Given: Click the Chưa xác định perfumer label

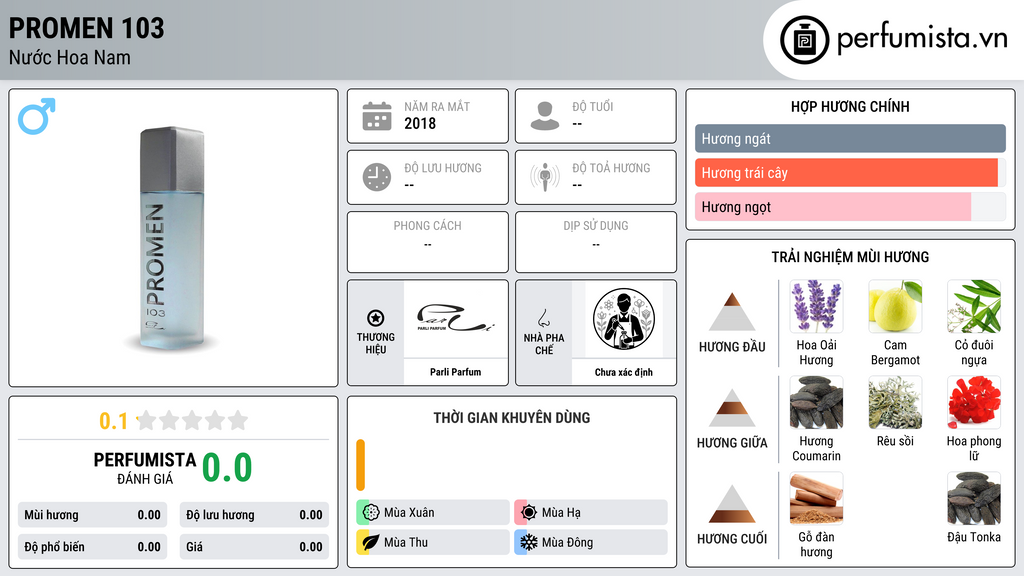Looking at the screenshot, I should (x=624, y=372).
